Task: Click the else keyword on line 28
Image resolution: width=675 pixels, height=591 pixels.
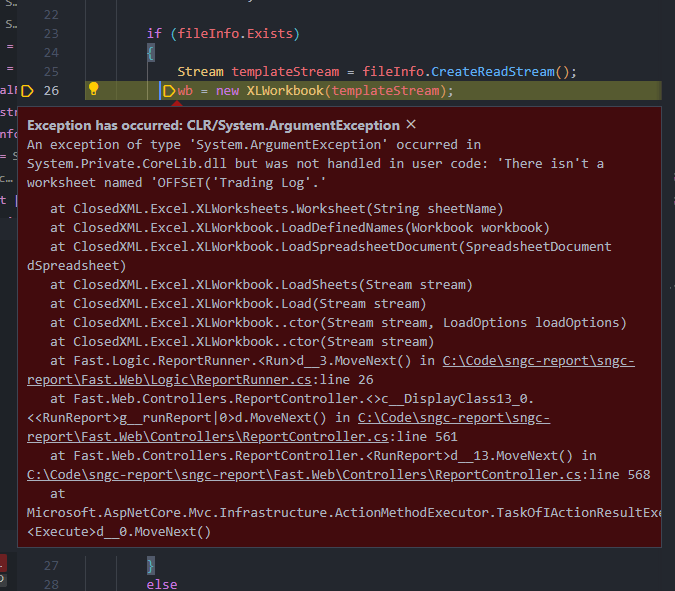Action: coord(163,584)
